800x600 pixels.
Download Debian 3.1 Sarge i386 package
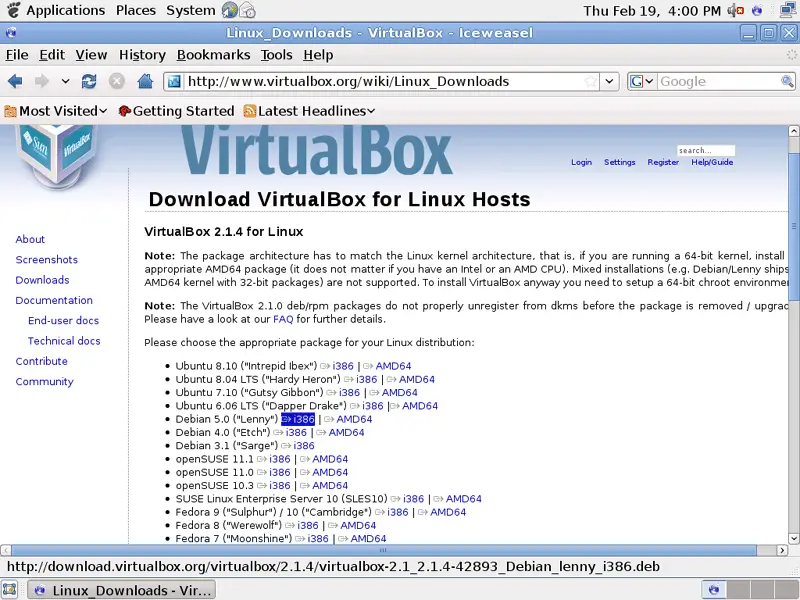(x=304, y=446)
